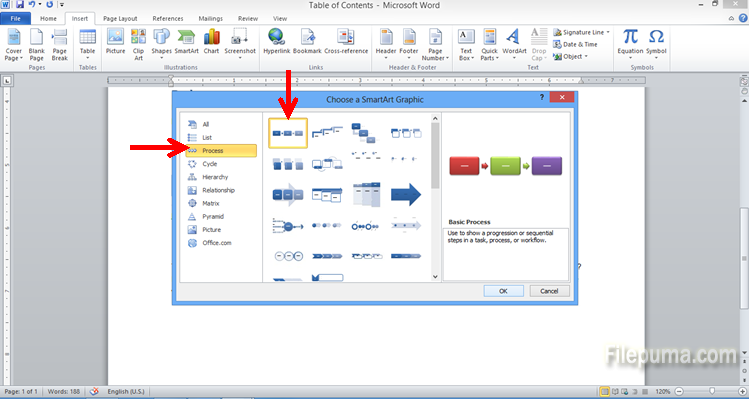Expand the Object dropdown arrow
The height and width of the screenshot is (399, 751).
click(586, 57)
